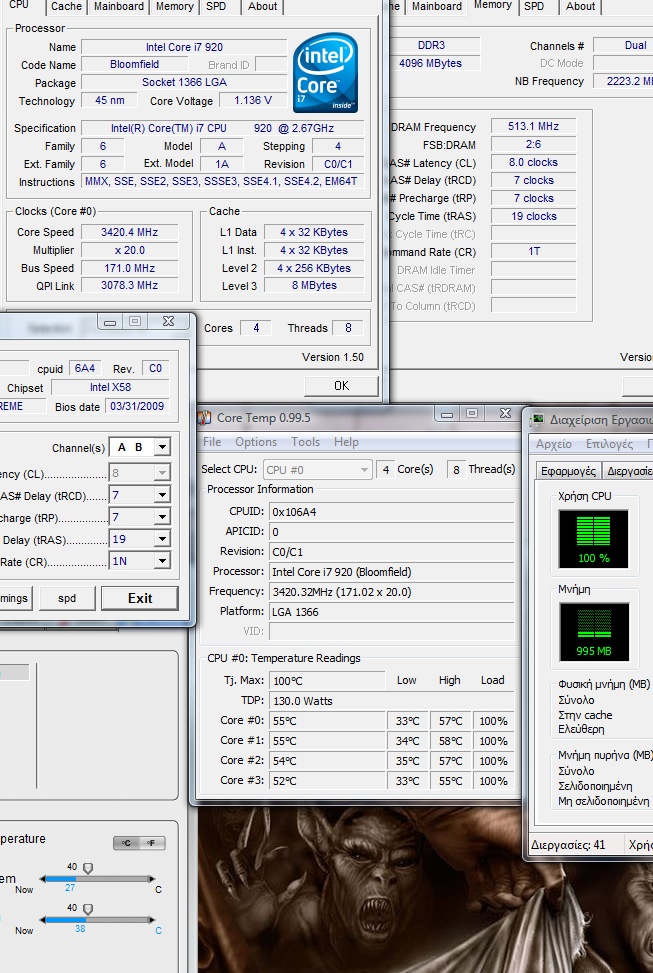653x973 pixels.
Task: Open the About tab in right CPU-Z window
Action: click(x=580, y=6)
